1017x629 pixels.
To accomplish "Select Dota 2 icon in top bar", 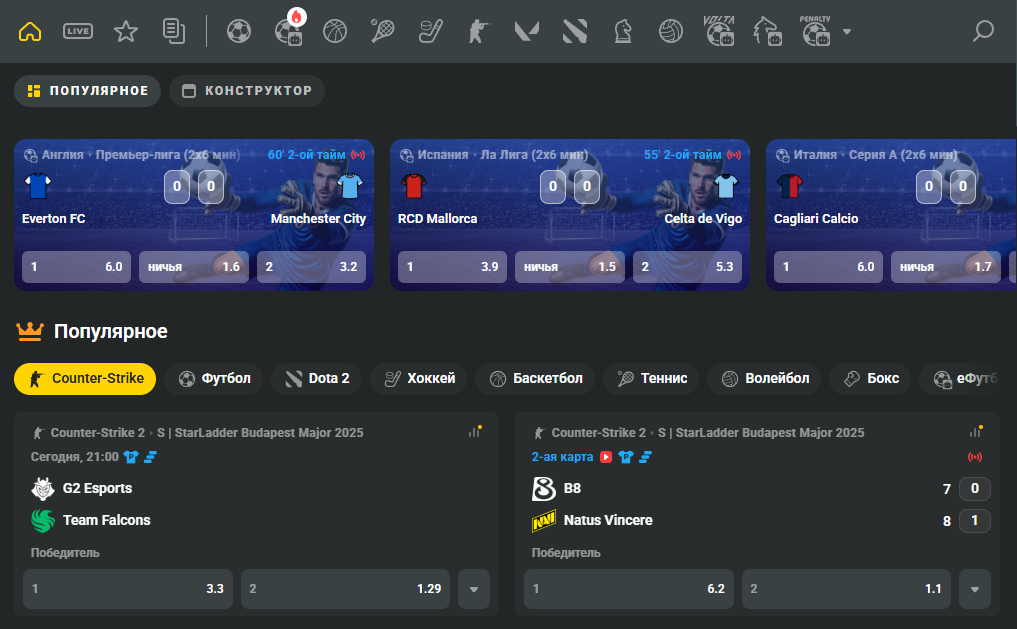I will (x=575, y=31).
